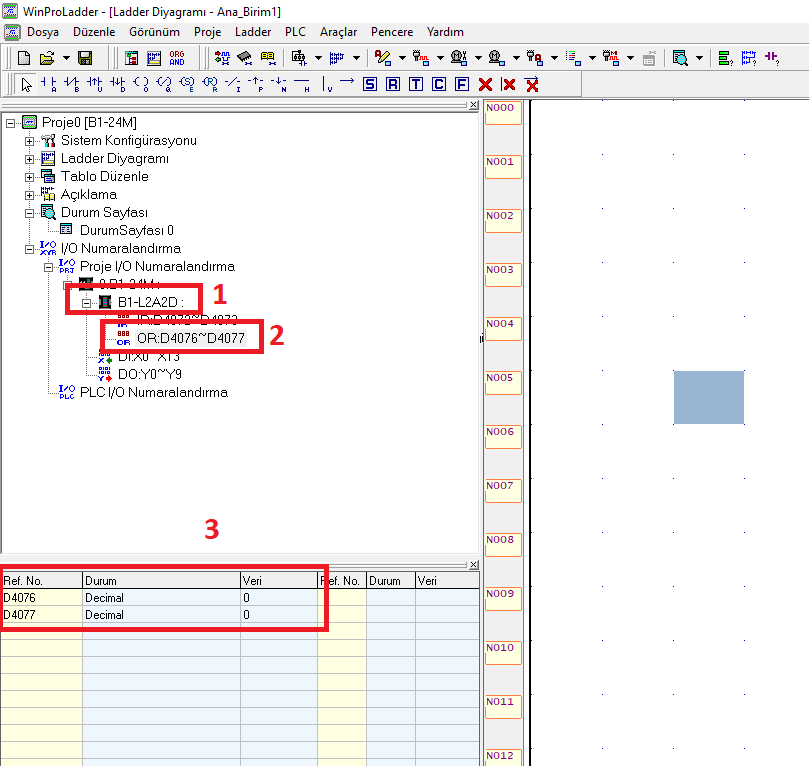Select OR:D4076~D4077 in the tree
This screenshot has width=809, height=766.
[x=190, y=339]
